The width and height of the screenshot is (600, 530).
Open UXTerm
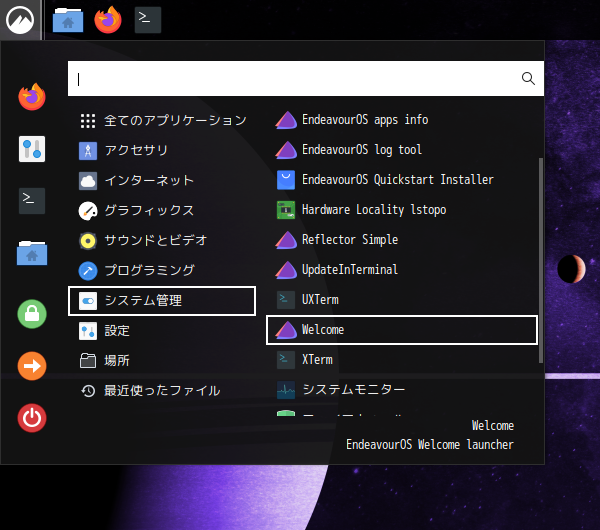pos(402,300)
